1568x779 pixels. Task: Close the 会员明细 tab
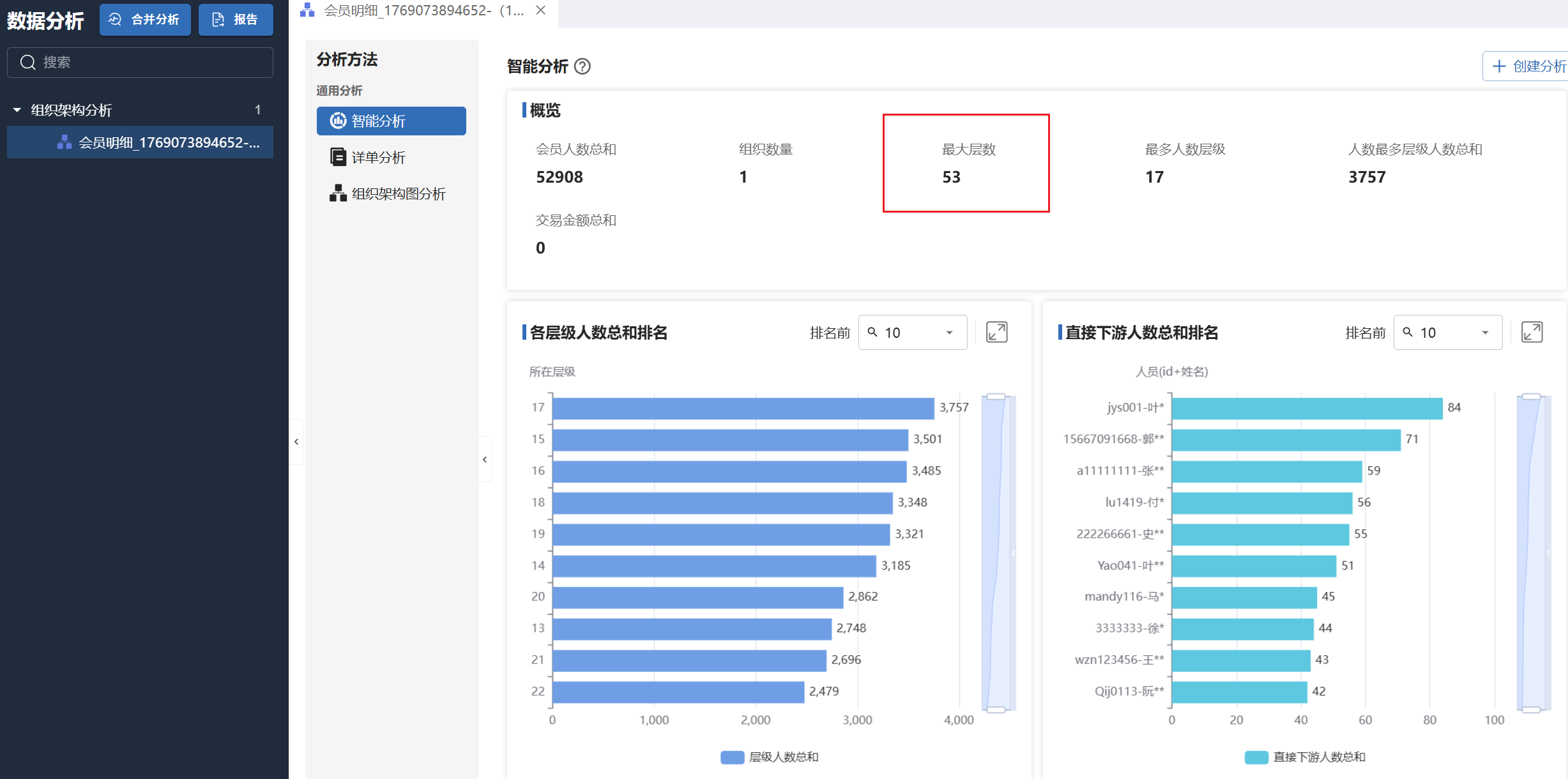click(540, 10)
